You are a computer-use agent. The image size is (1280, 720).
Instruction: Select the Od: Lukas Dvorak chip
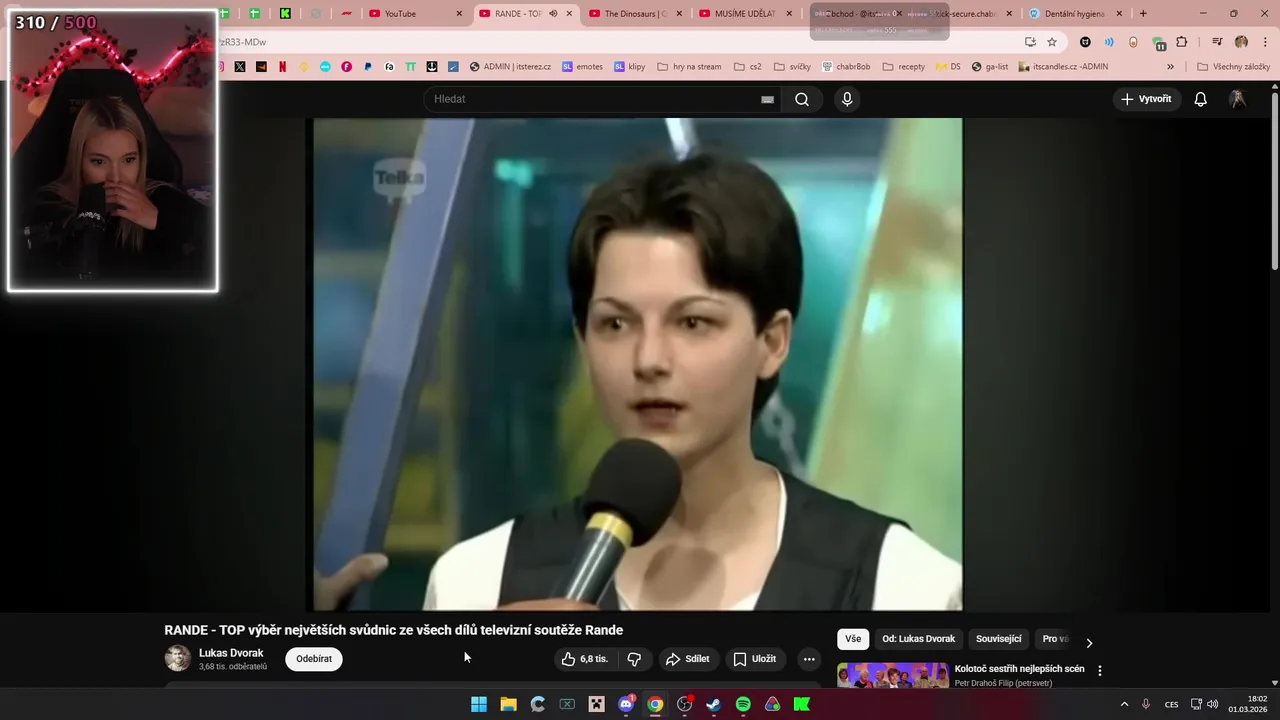918,639
